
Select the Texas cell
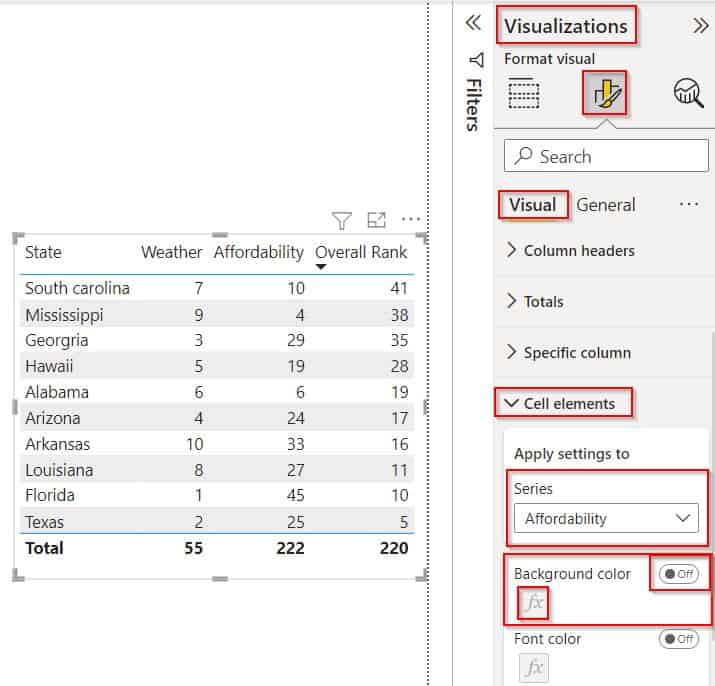(44, 522)
